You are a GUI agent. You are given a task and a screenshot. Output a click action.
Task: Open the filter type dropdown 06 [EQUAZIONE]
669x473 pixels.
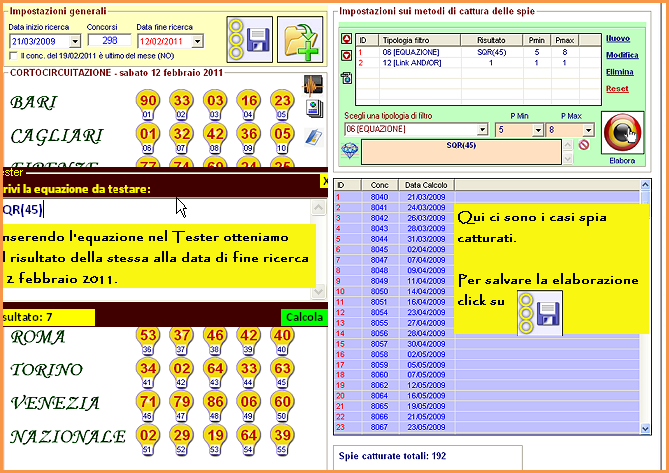tap(482, 129)
